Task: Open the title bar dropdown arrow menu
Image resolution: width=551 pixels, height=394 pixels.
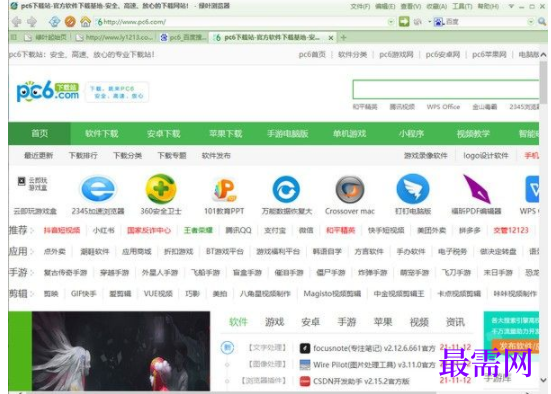Action: (x=511, y=6)
